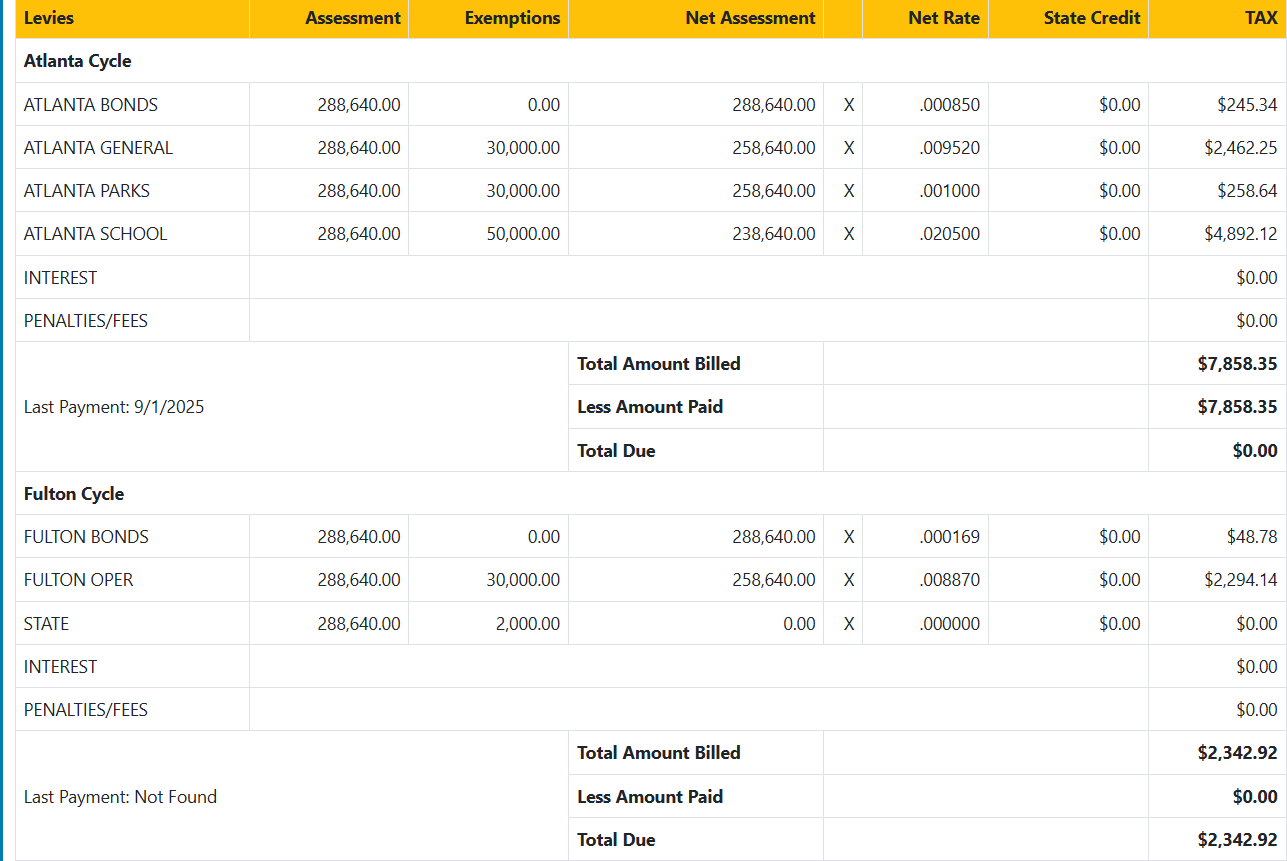Image resolution: width=1287 pixels, height=861 pixels.
Task: Click Fulton Cycle Total Due label
Action: (x=616, y=840)
